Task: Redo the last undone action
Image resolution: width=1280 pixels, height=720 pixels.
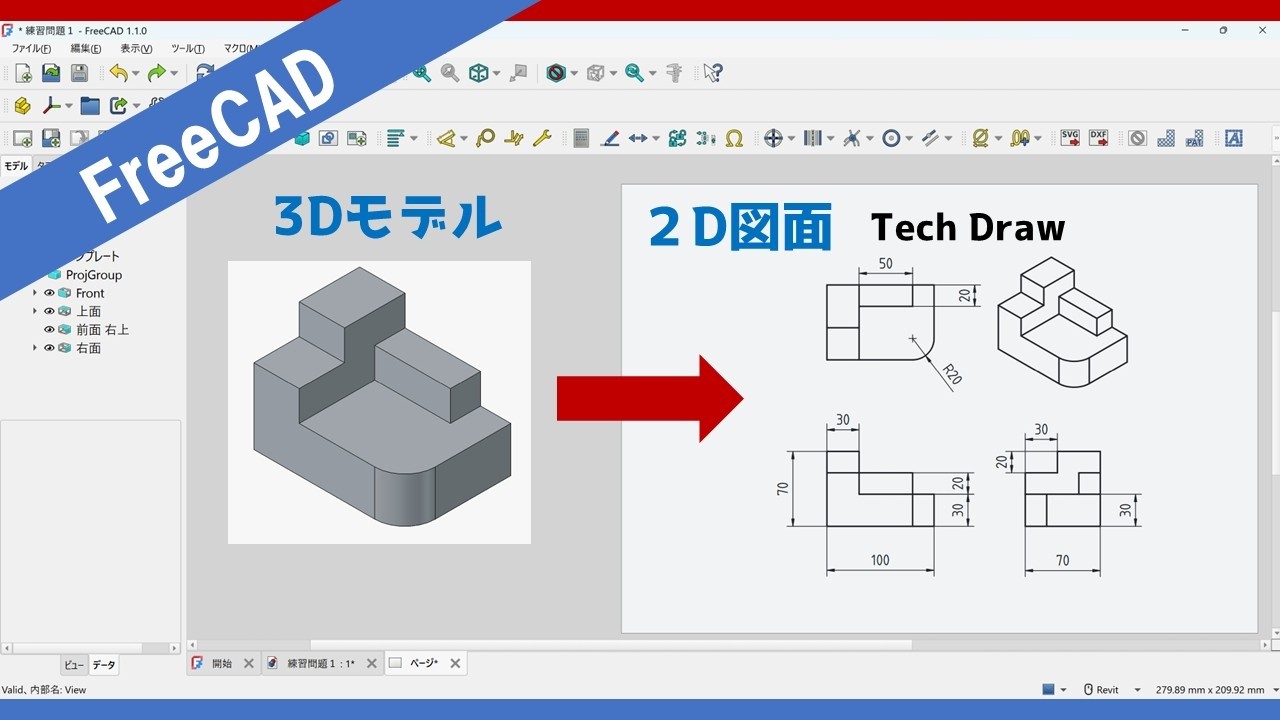Action: tap(156, 73)
